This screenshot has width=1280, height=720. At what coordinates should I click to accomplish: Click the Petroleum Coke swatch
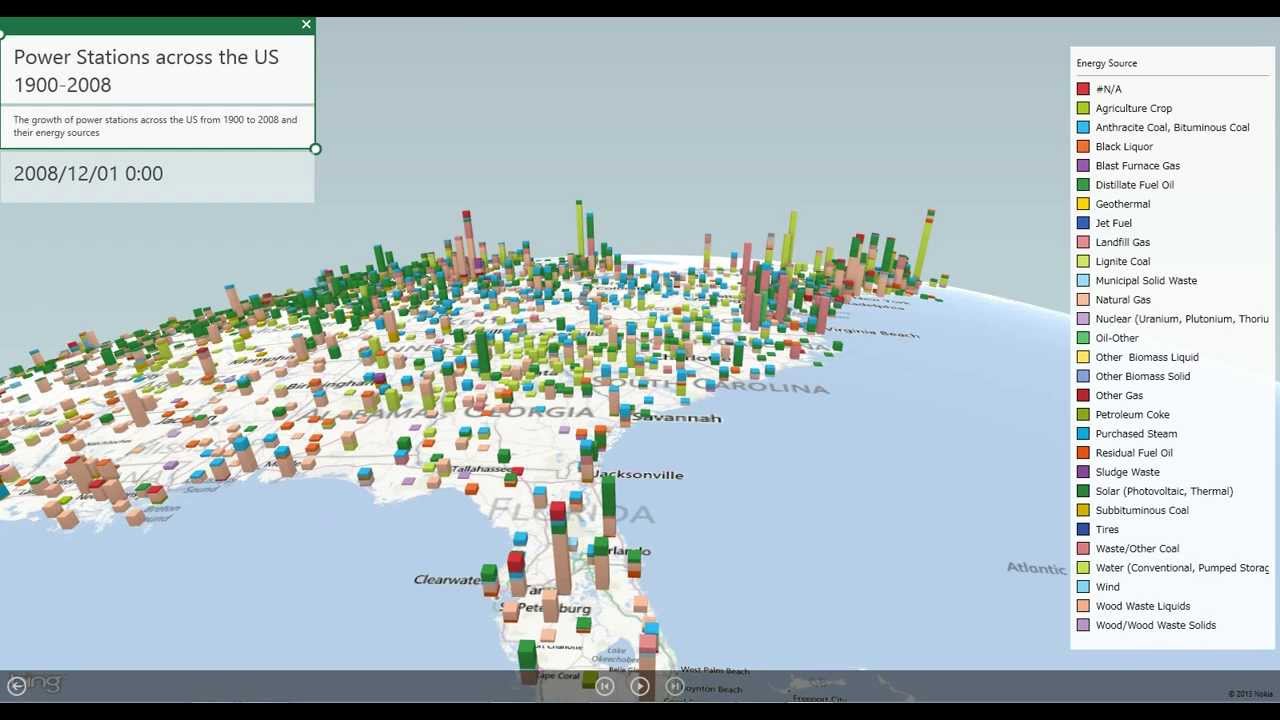click(x=1083, y=415)
